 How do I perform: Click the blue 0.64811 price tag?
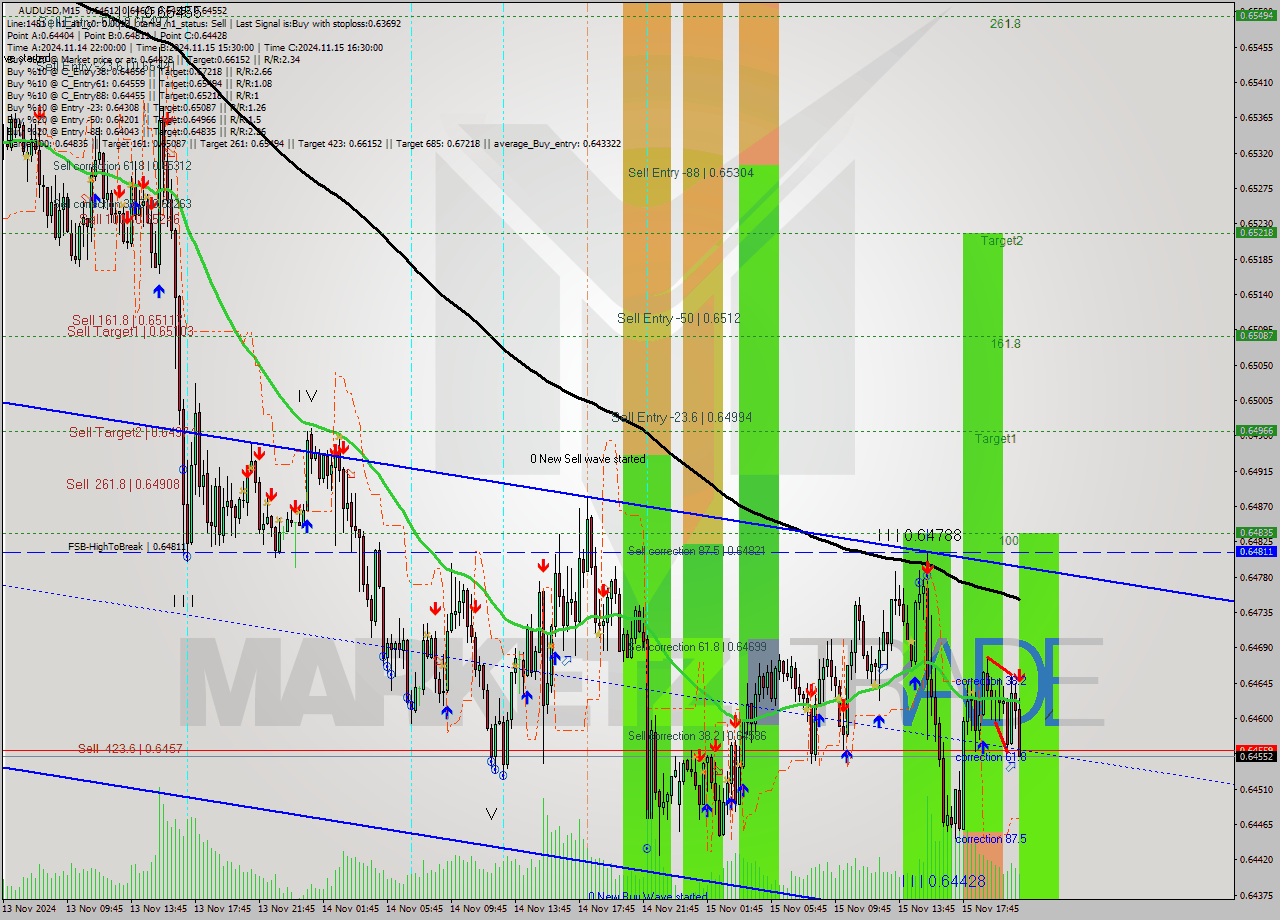(1255, 551)
